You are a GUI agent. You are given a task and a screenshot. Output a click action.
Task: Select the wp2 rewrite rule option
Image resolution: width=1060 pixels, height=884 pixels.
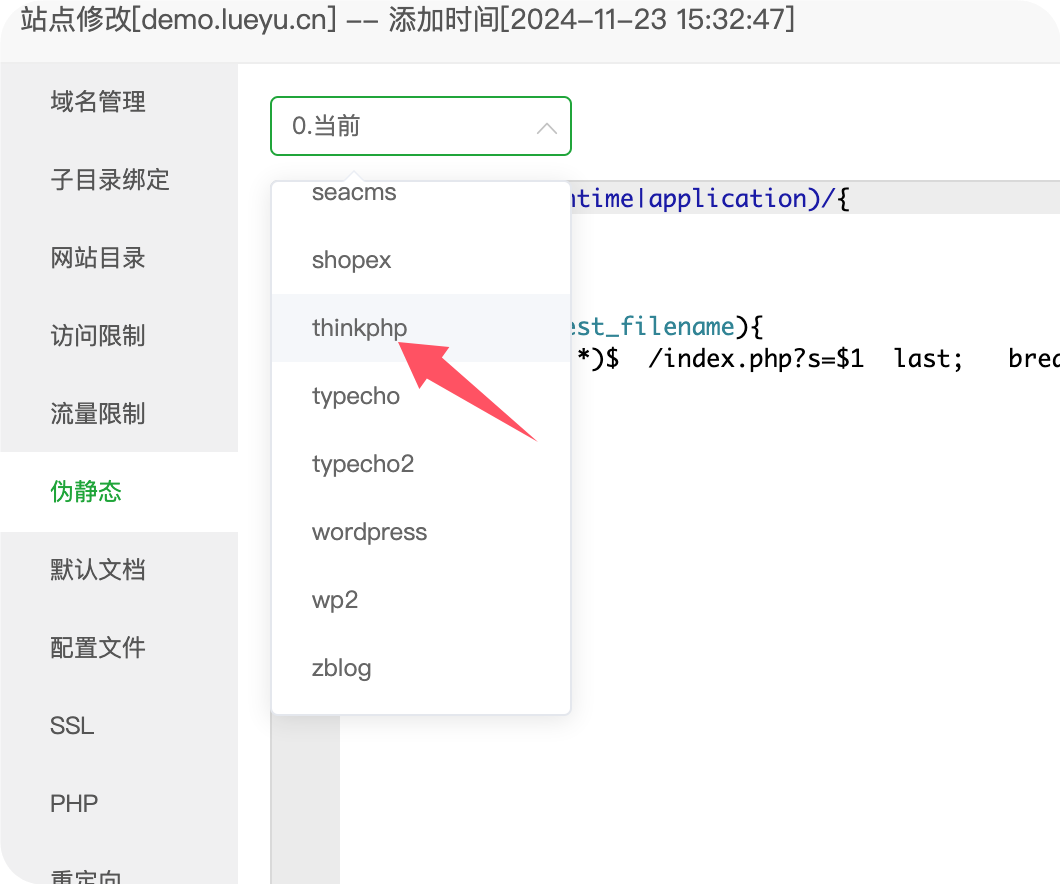pos(334,600)
